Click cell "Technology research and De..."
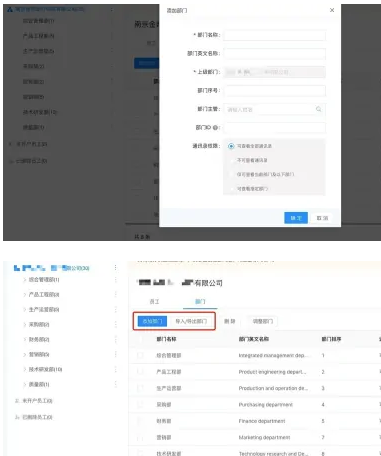 pyautogui.click(x=273, y=453)
